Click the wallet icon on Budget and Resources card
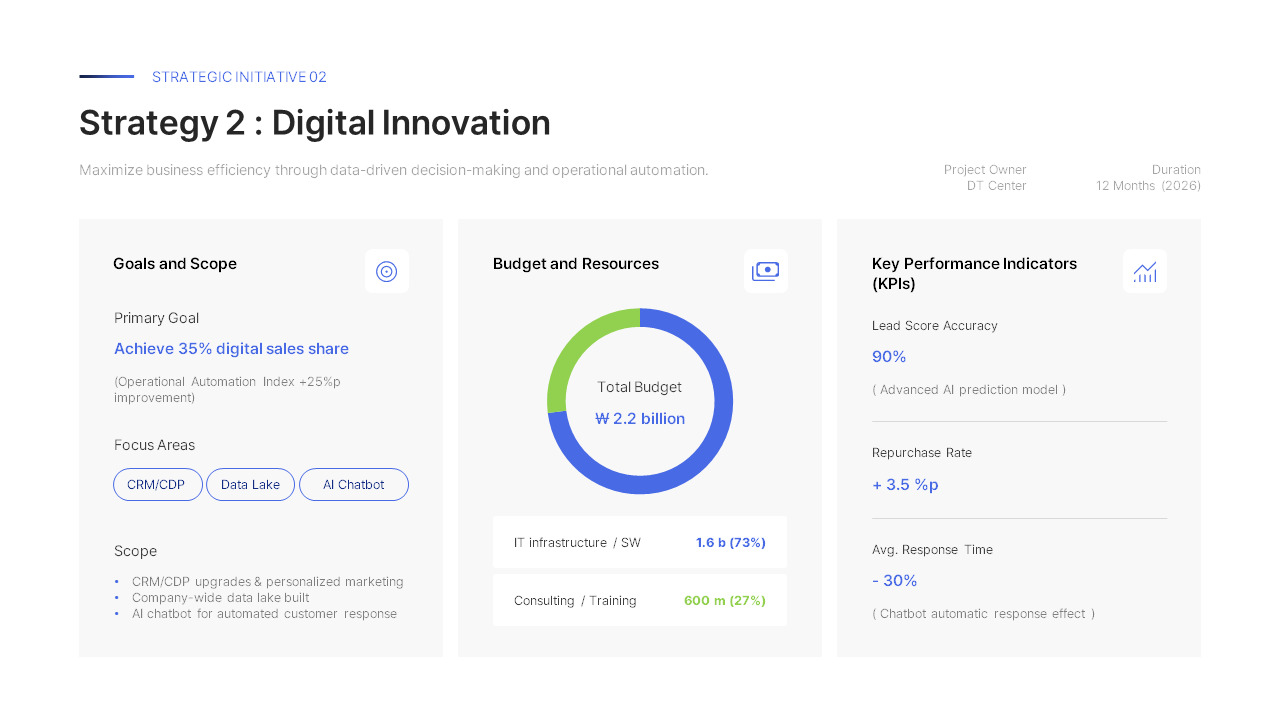Image resolution: width=1280 pixels, height=720 pixels. tap(766, 271)
